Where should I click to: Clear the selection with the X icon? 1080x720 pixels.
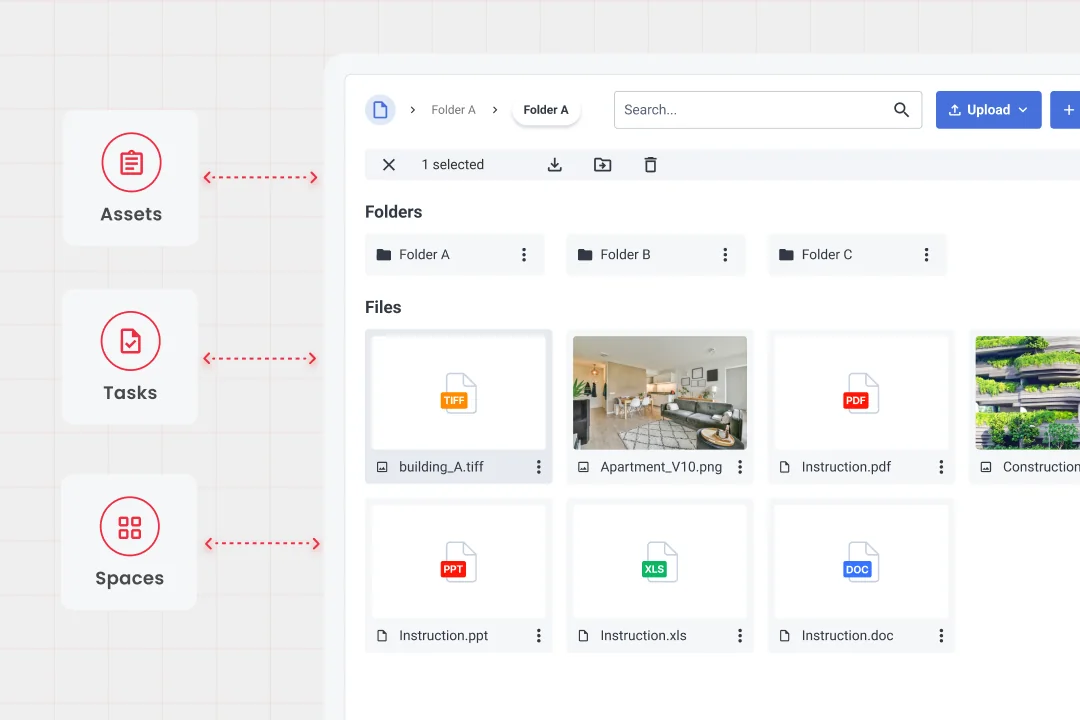[388, 165]
